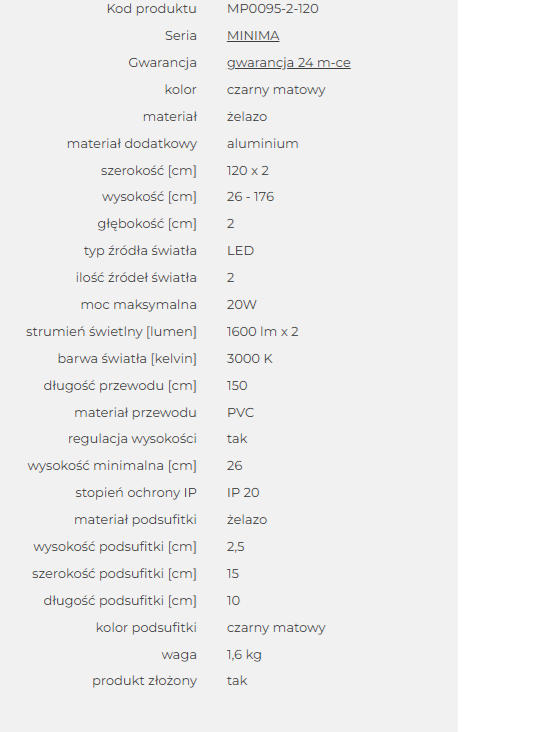Image resolution: width=552 pixels, height=732 pixels.
Task: Click the 1600 lm x 2 value
Action: click(x=262, y=332)
